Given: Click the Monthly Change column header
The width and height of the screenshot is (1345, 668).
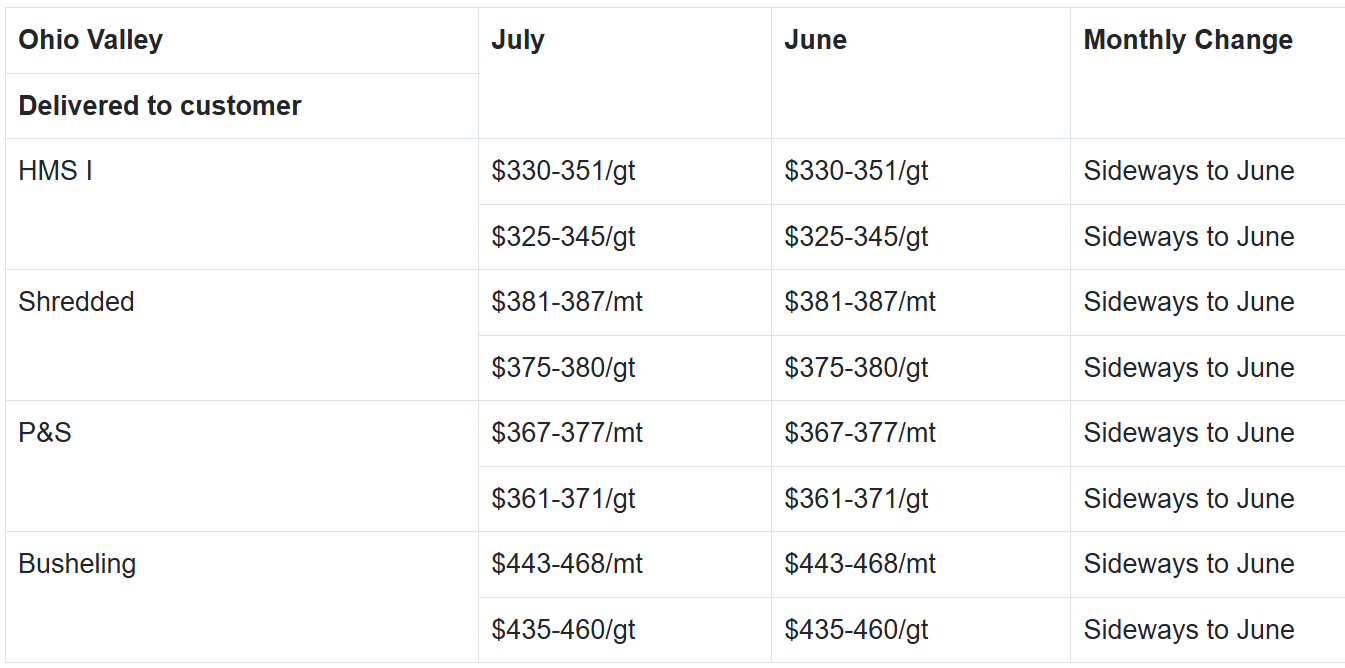Looking at the screenshot, I should pyautogui.click(x=1188, y=40).
